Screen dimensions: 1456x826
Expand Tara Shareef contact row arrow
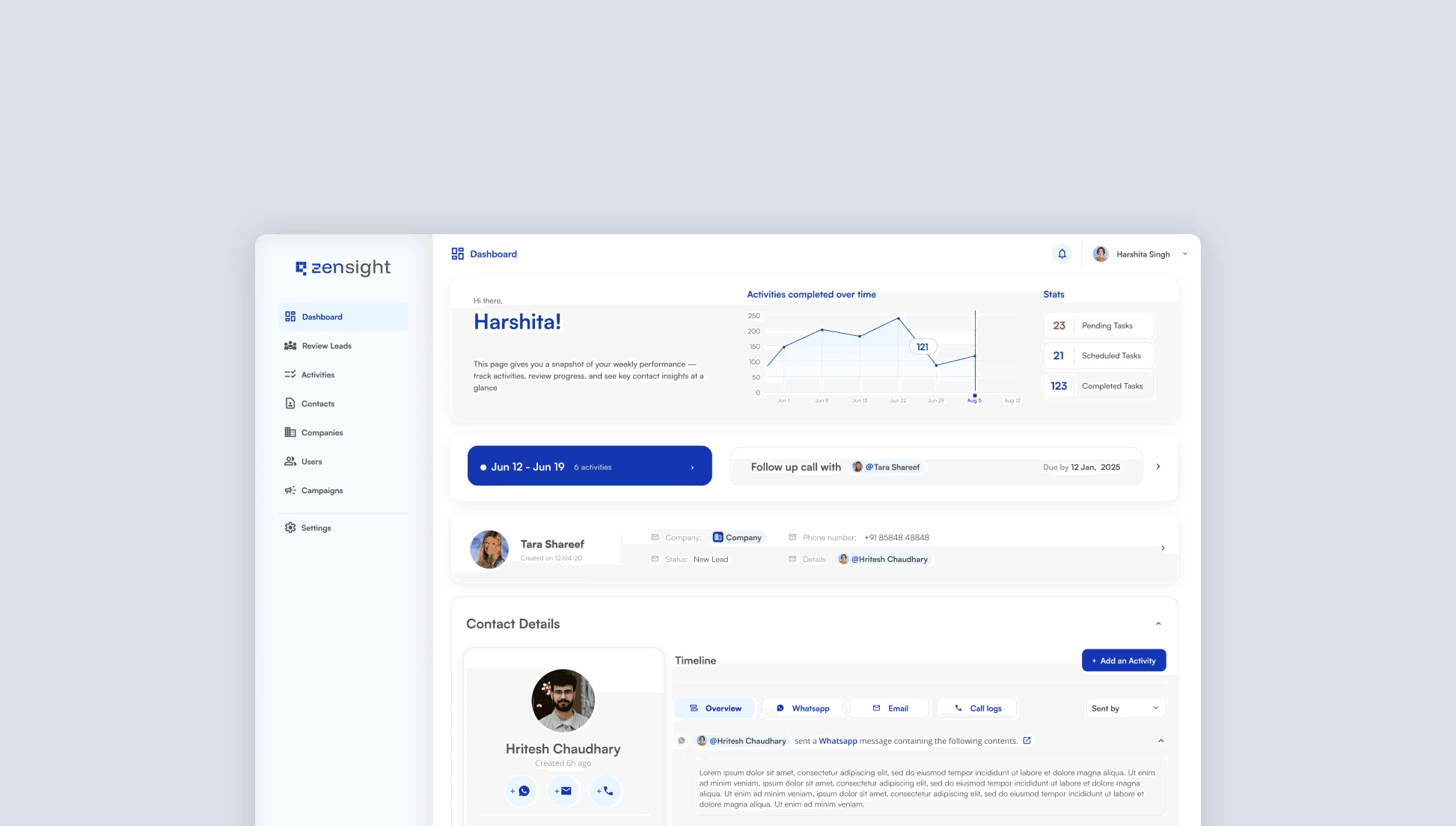pyautogui.click(x=1163, y=548)
